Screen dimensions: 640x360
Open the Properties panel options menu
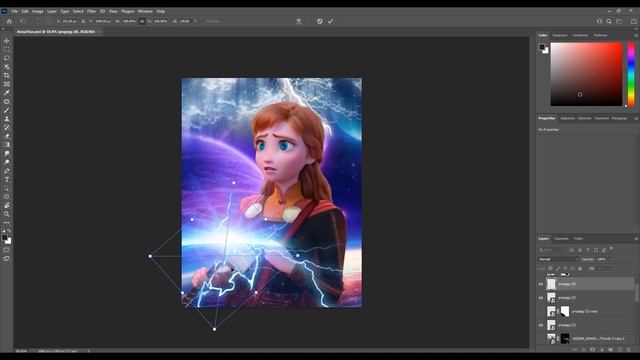tap(636, 118)
